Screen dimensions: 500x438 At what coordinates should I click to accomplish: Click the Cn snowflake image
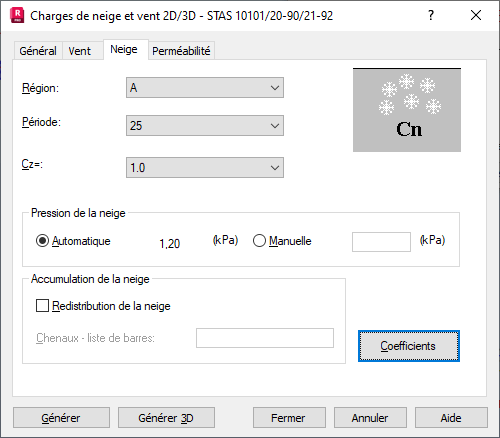(407, 110)
